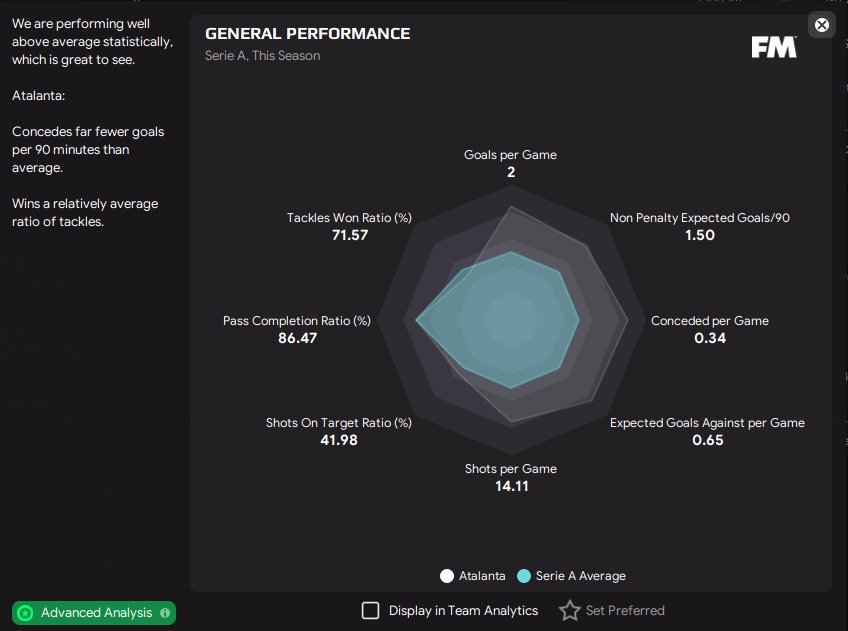The image size is (848, 631).
Task: Click the Serie A Average legend label
Action: coord(580,576)
